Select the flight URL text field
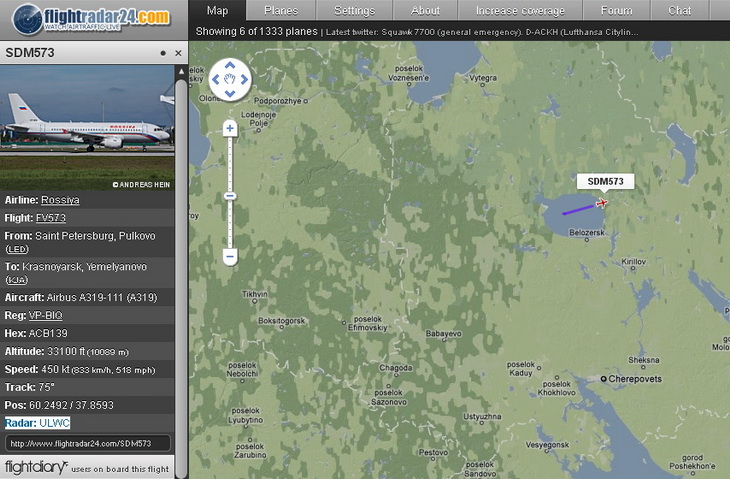The image size is (730, 479). click(88, 444)
